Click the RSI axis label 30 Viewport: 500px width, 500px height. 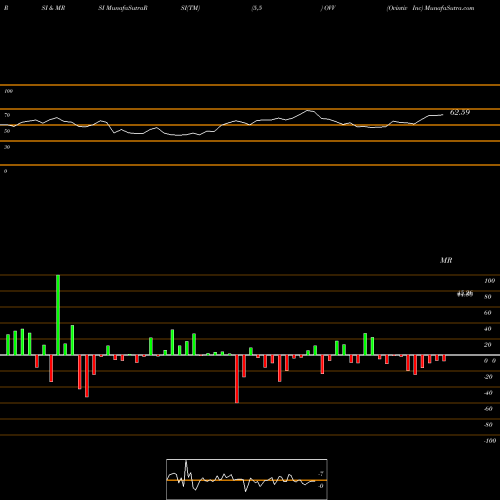coord(7,147)
